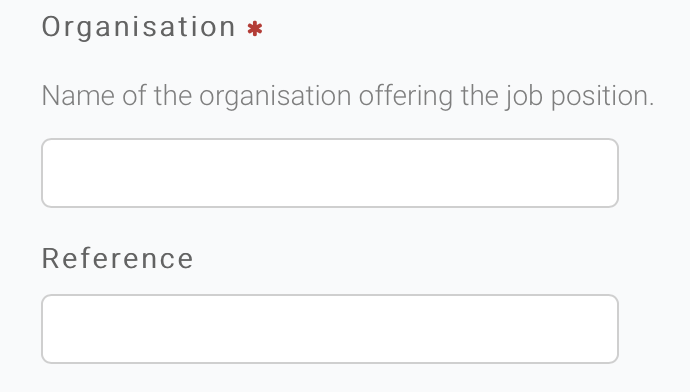Click the word "job" in the description
Image resolution: width=690 pixels, height=392 pixels.
pyautogui.click(x=524, y=97)
